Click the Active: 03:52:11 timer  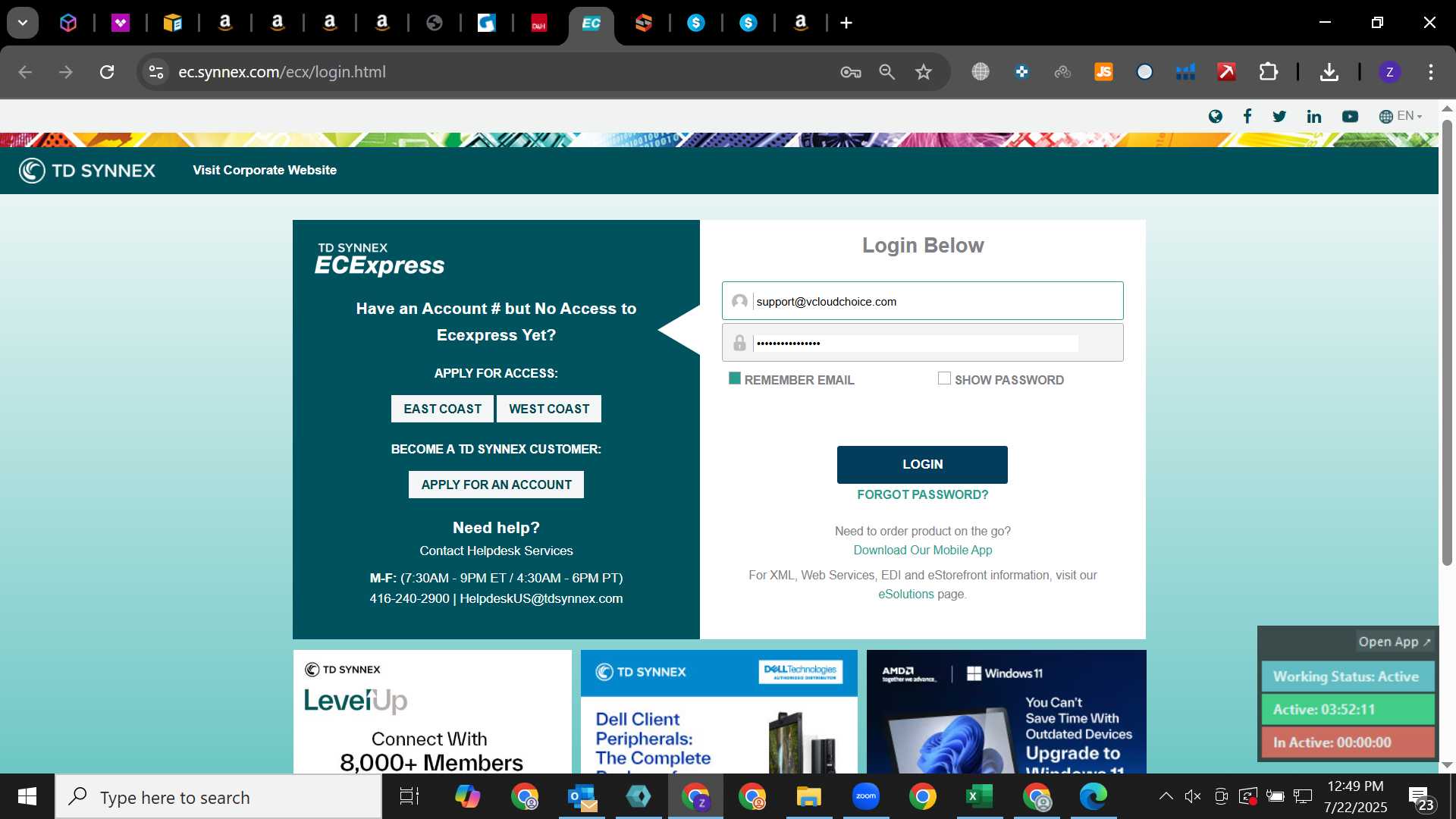1348,710
